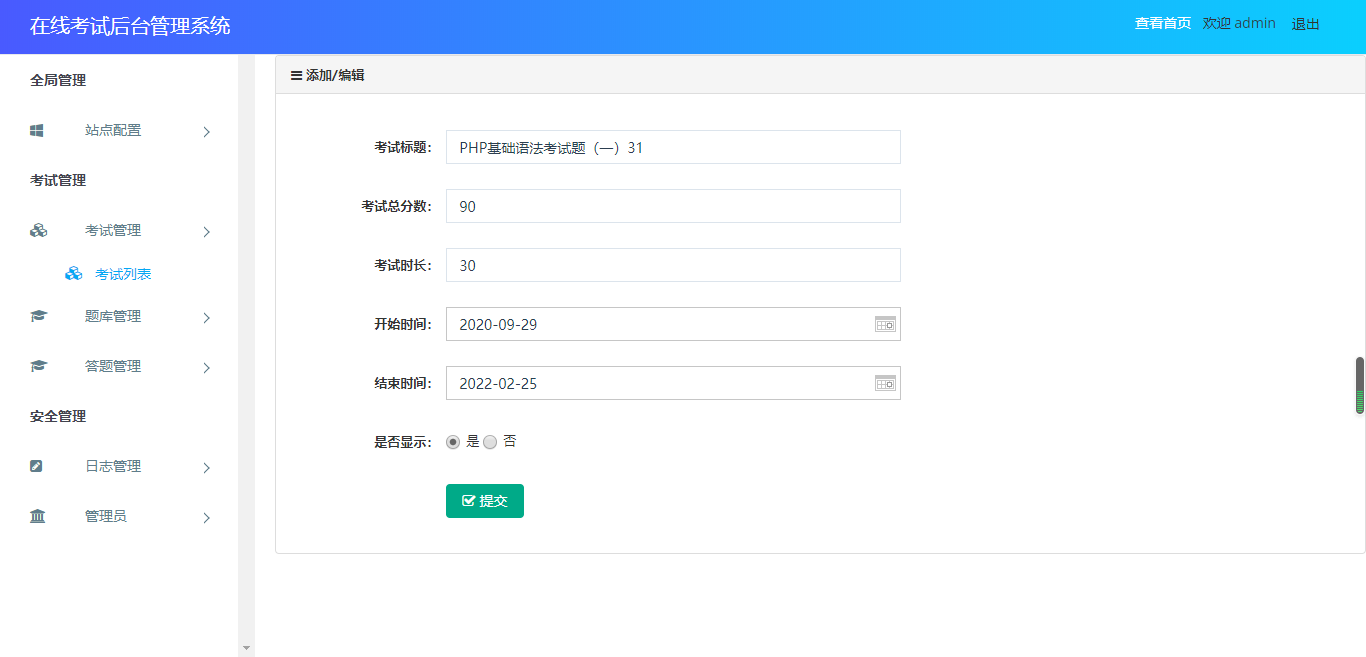This screenshot has width=1366, height=657.
Task: Click the 退出 logout link
Action: coord(1305,24)
